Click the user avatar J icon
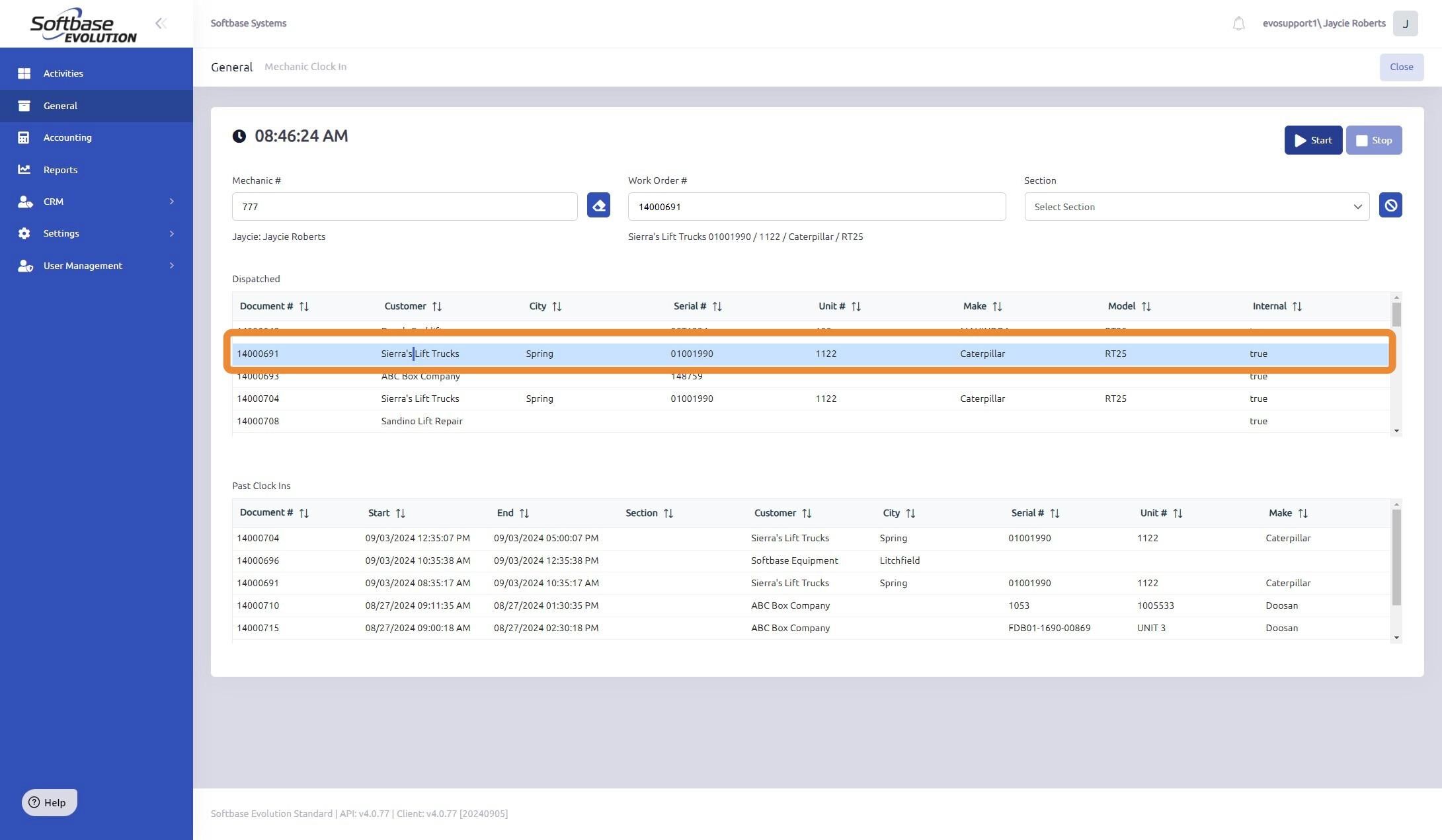The height and width of the screenshot is (840, 1442). [1405, 24]
